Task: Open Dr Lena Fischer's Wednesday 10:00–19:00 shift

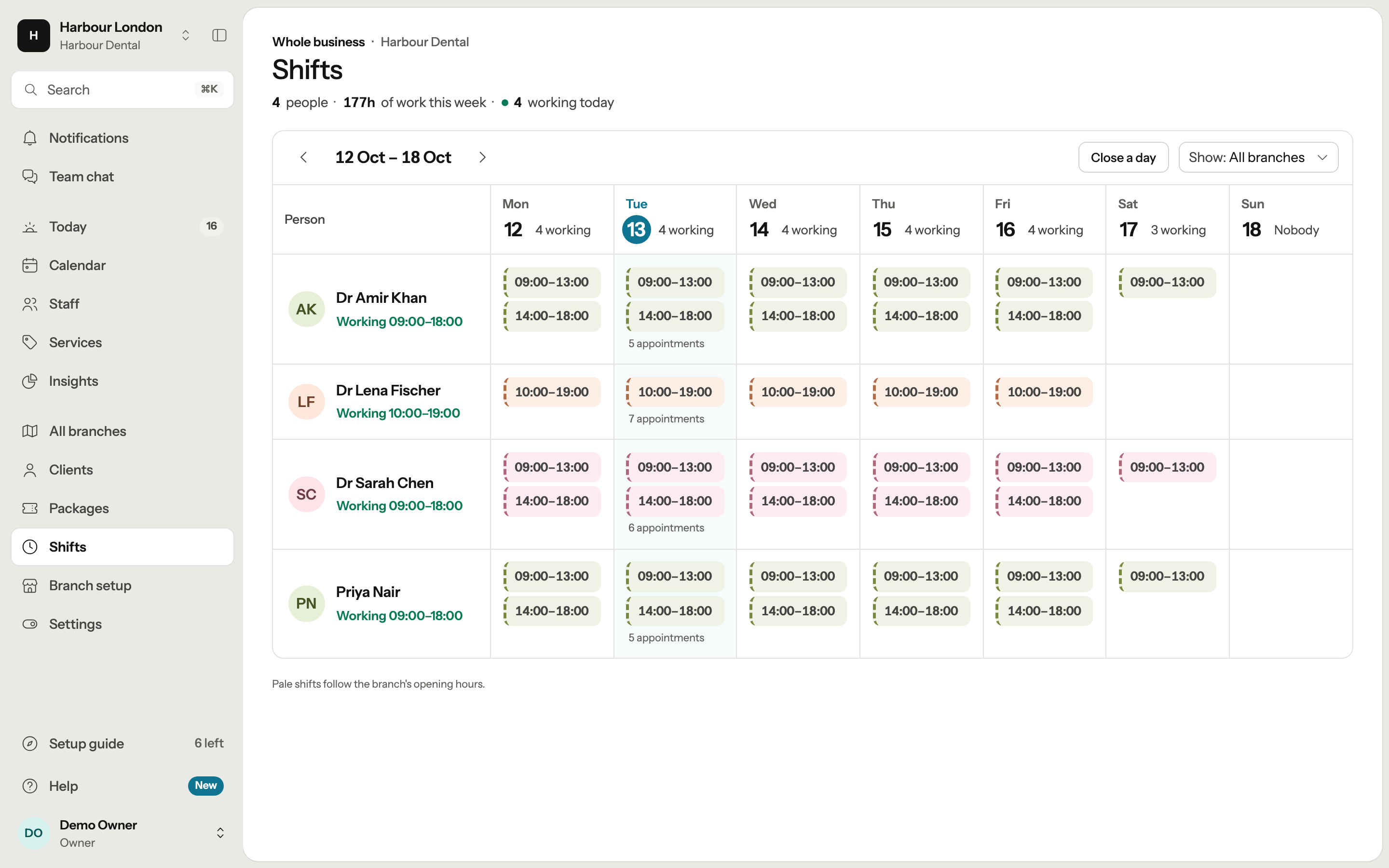Action: coord(798,392)
